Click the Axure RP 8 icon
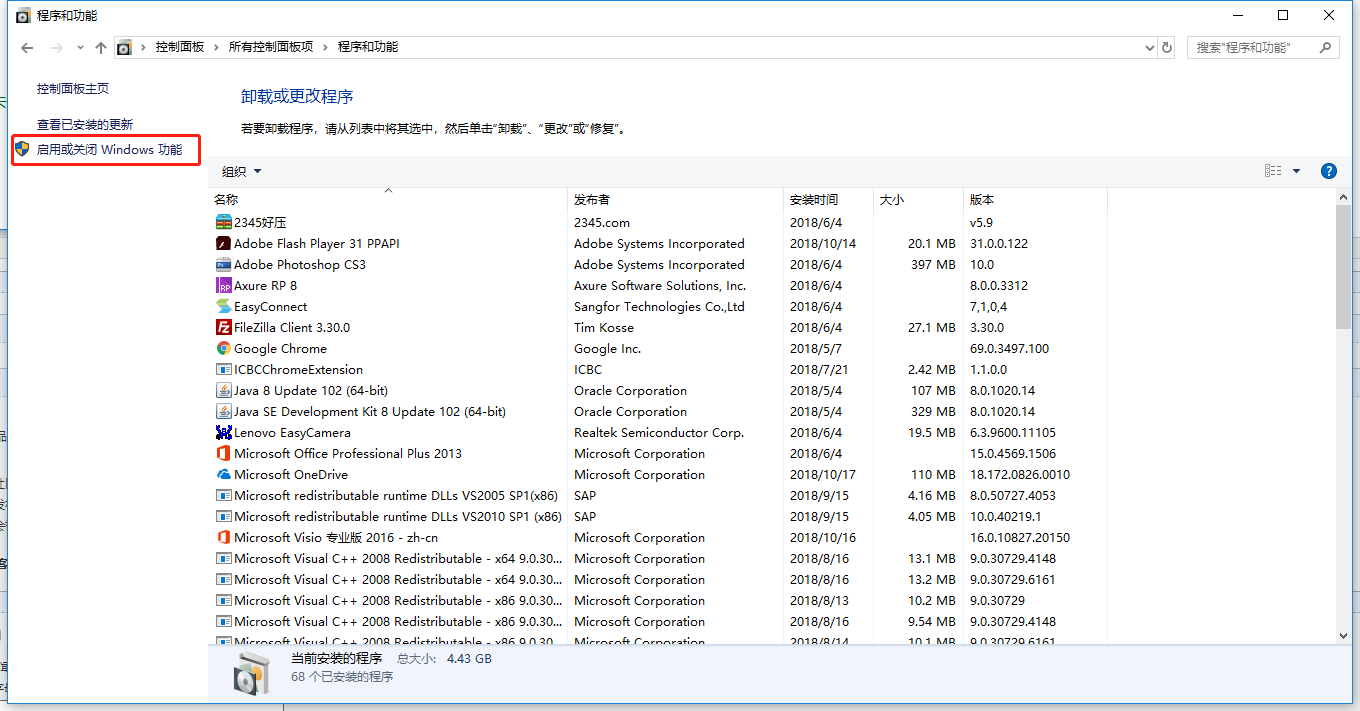 pos(223,285)
